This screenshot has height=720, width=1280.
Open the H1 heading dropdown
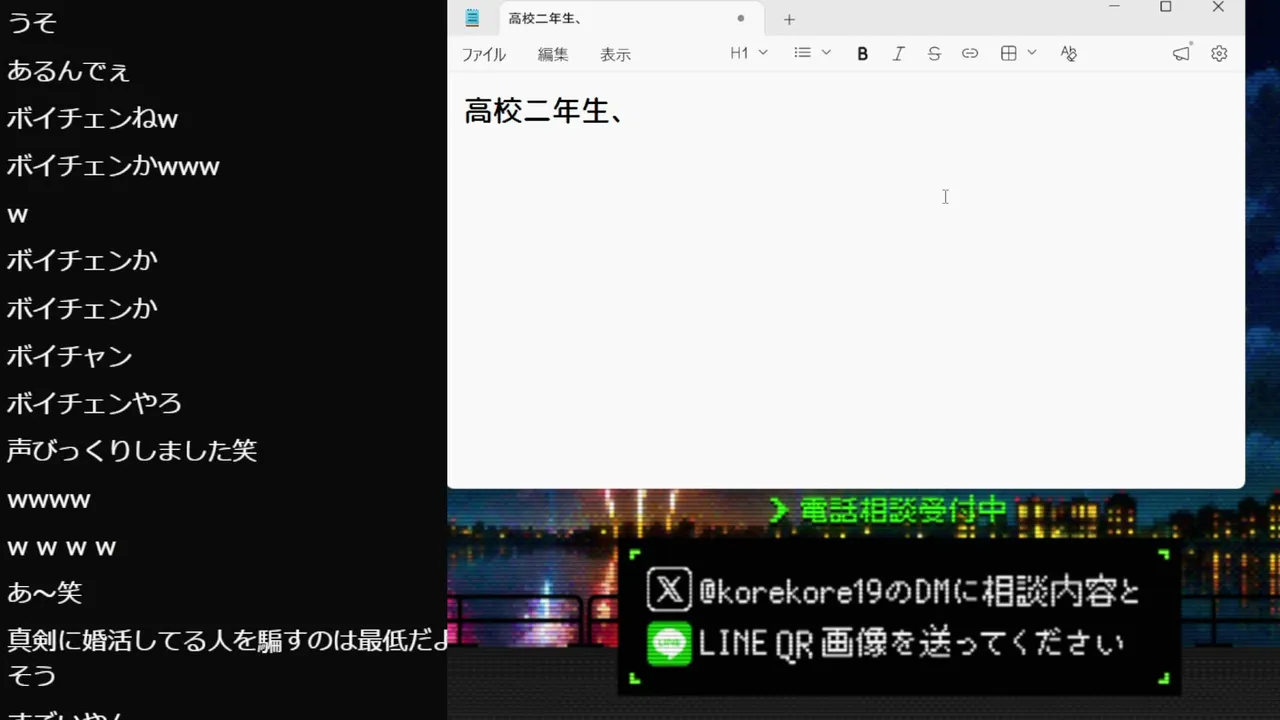pyautogui.click(x=749, y=53)
